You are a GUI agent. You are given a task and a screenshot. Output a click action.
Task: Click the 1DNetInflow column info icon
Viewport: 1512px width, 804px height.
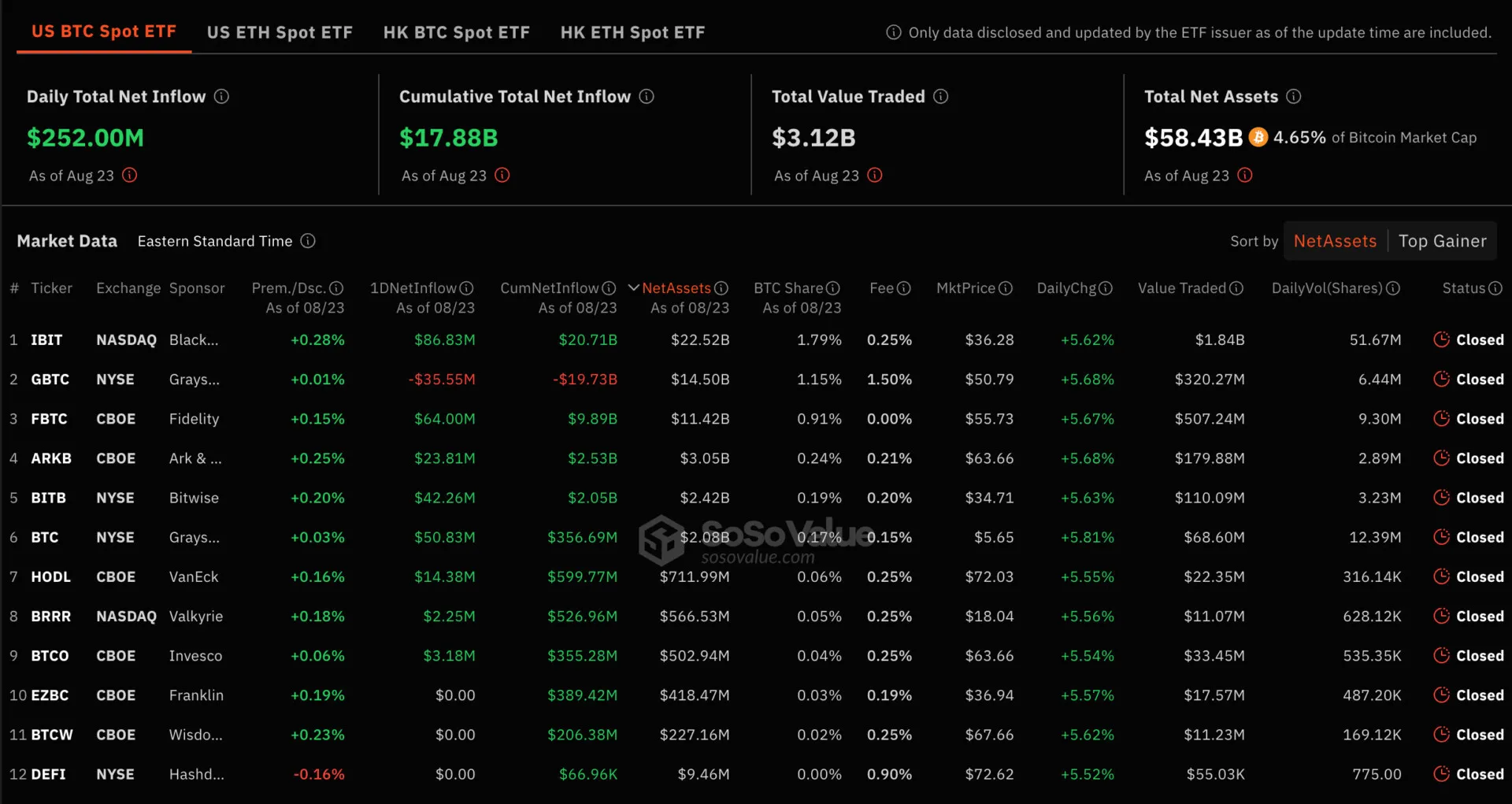(467, 288)
